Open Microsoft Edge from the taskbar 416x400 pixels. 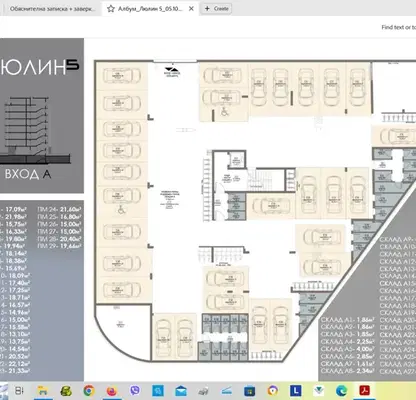tap(341, 391)
